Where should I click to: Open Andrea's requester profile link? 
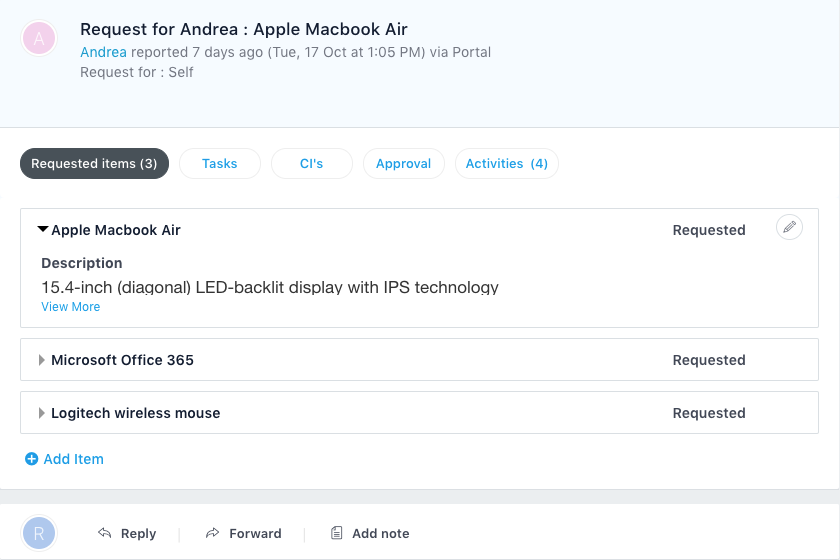(103, 52)
